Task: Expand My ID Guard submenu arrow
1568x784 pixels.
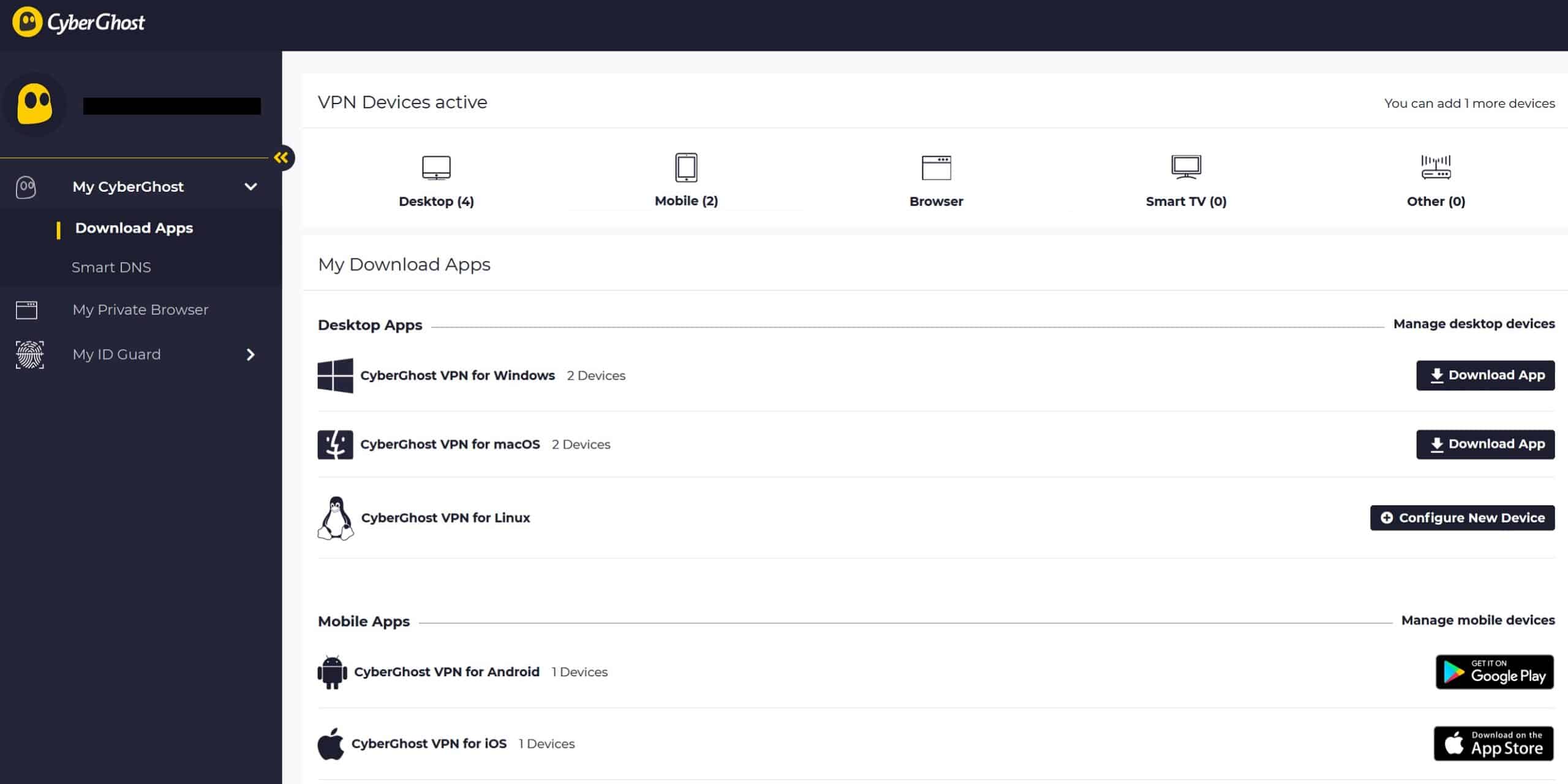Action: click(250, 355)
